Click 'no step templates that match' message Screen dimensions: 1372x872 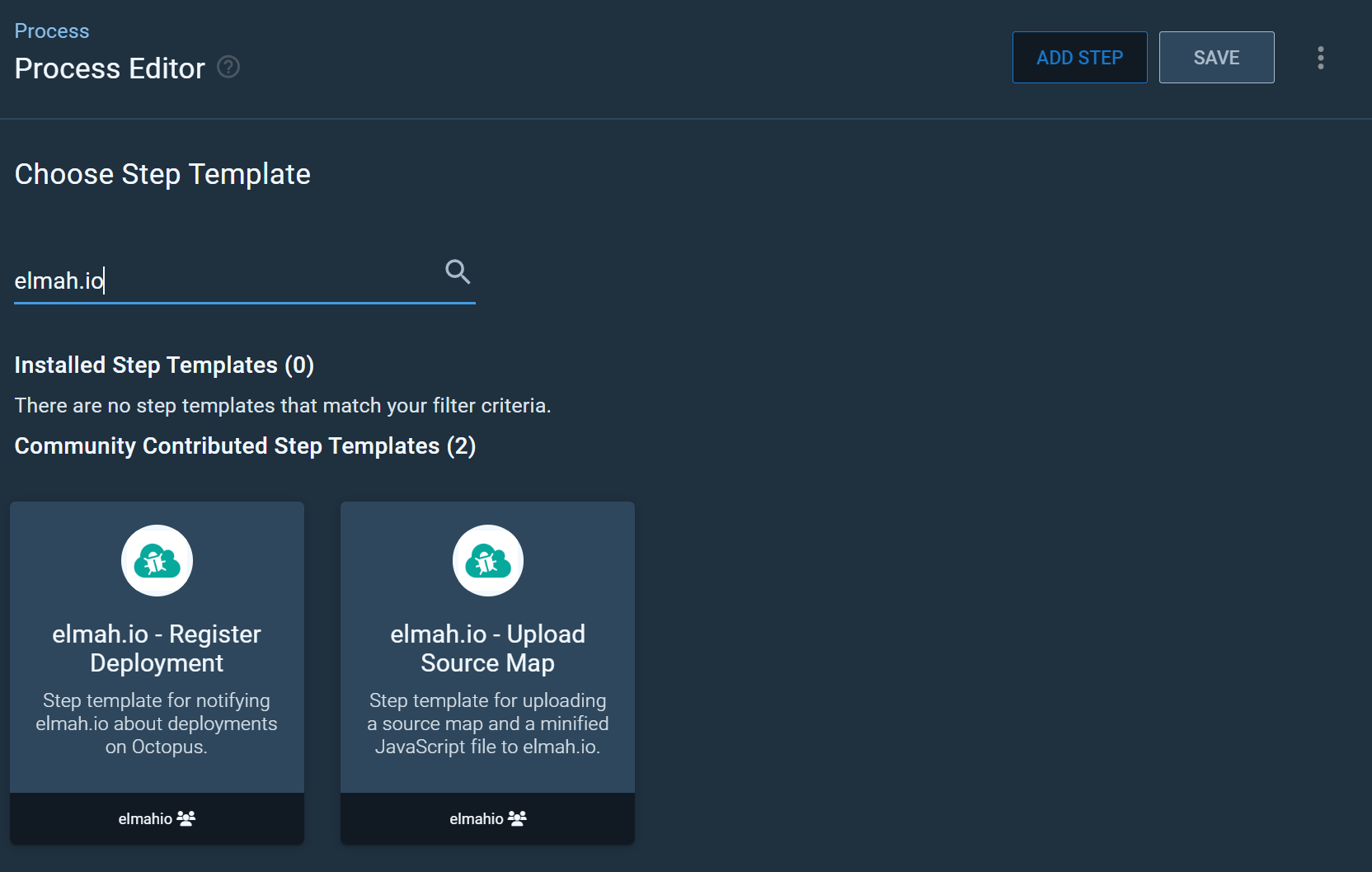[x=283, y=406]
